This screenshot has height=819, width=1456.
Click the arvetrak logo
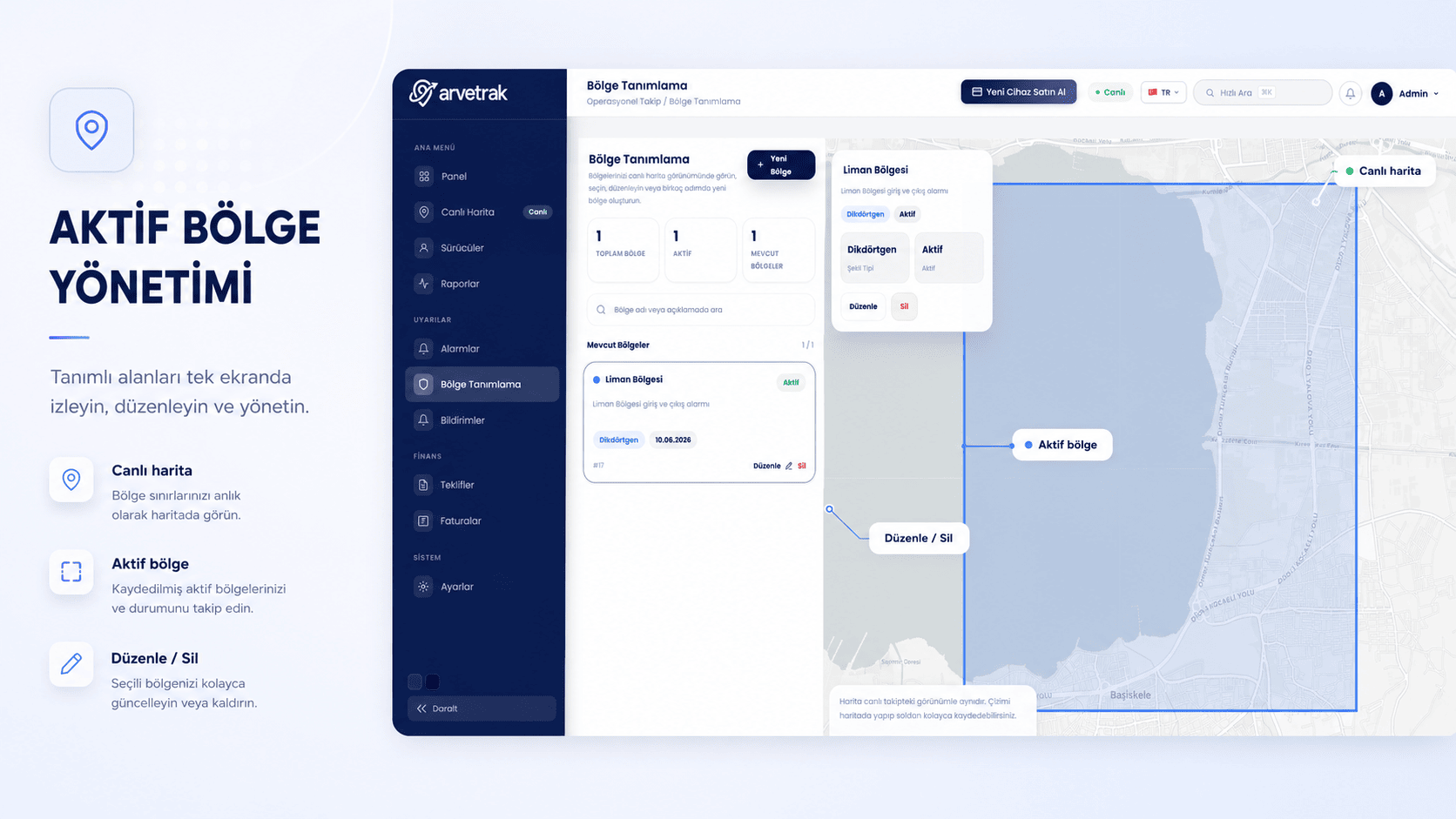click(459, 93)
